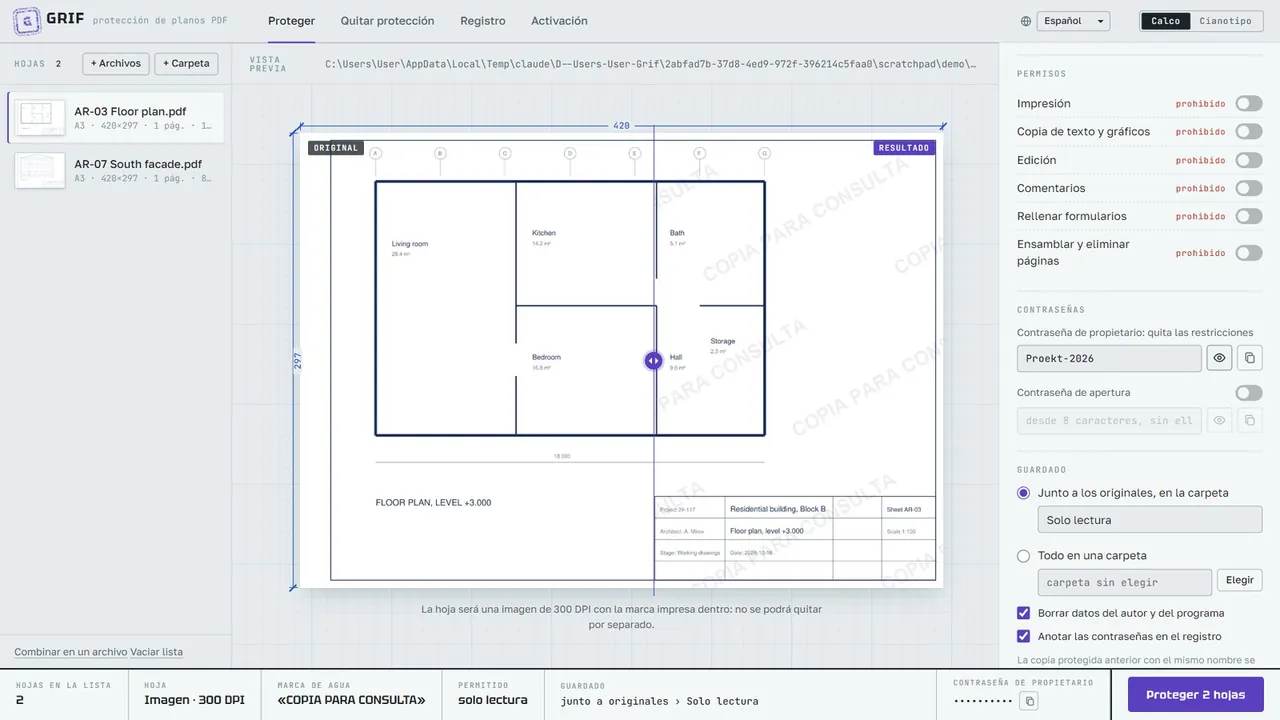Image resolution: width=1280 pixels, height=720 pixels.
Task: Click the 'carpeta sin elegir' field
Action: pos(1125,582)
